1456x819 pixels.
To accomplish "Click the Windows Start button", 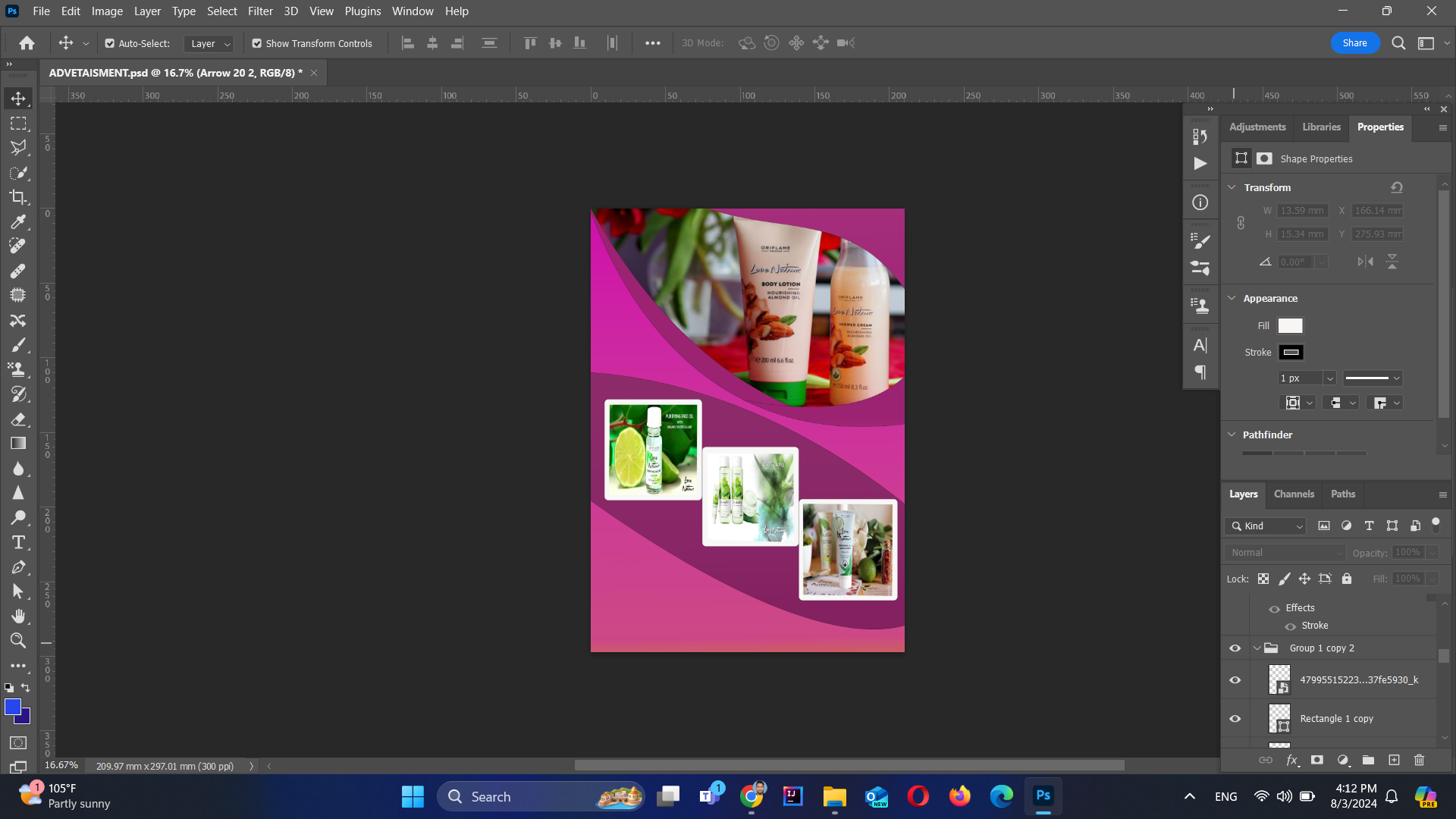I will [413, 796].
